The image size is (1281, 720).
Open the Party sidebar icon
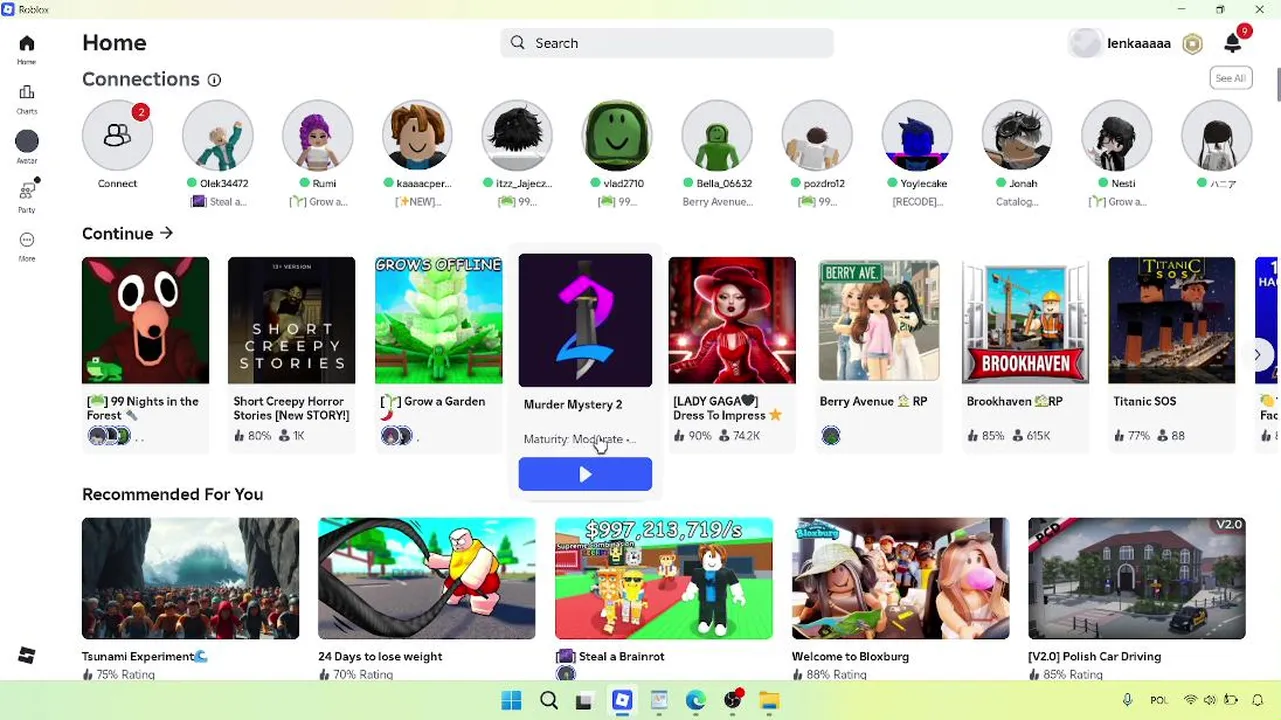[27, 190]
